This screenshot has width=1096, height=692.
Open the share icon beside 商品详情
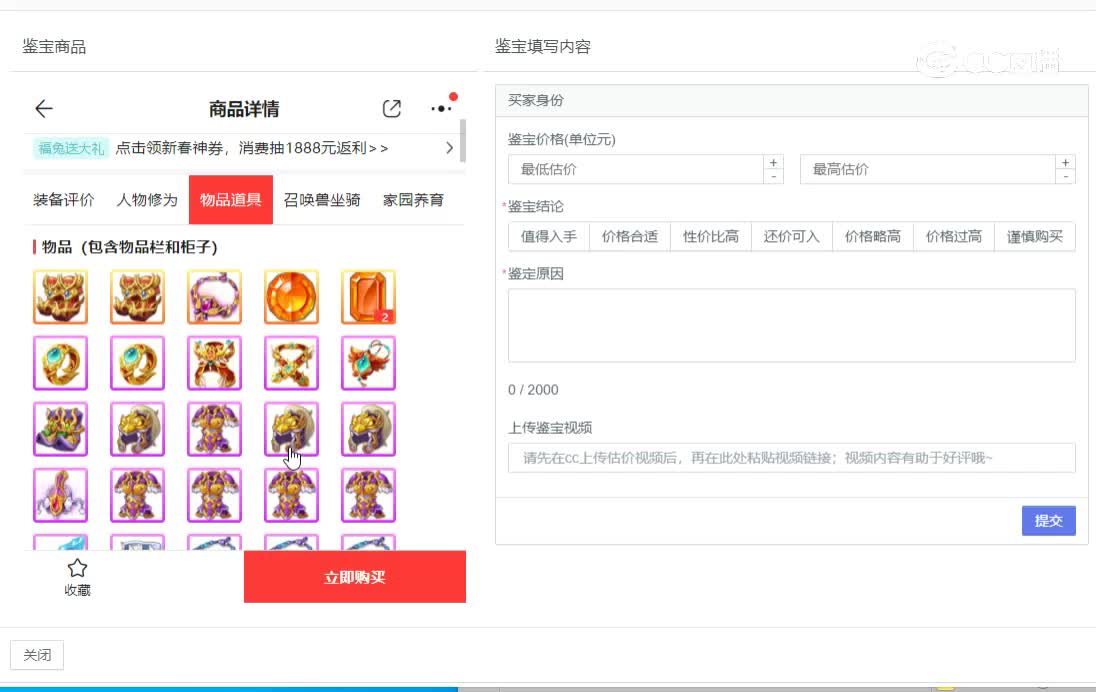click(391, 108)
